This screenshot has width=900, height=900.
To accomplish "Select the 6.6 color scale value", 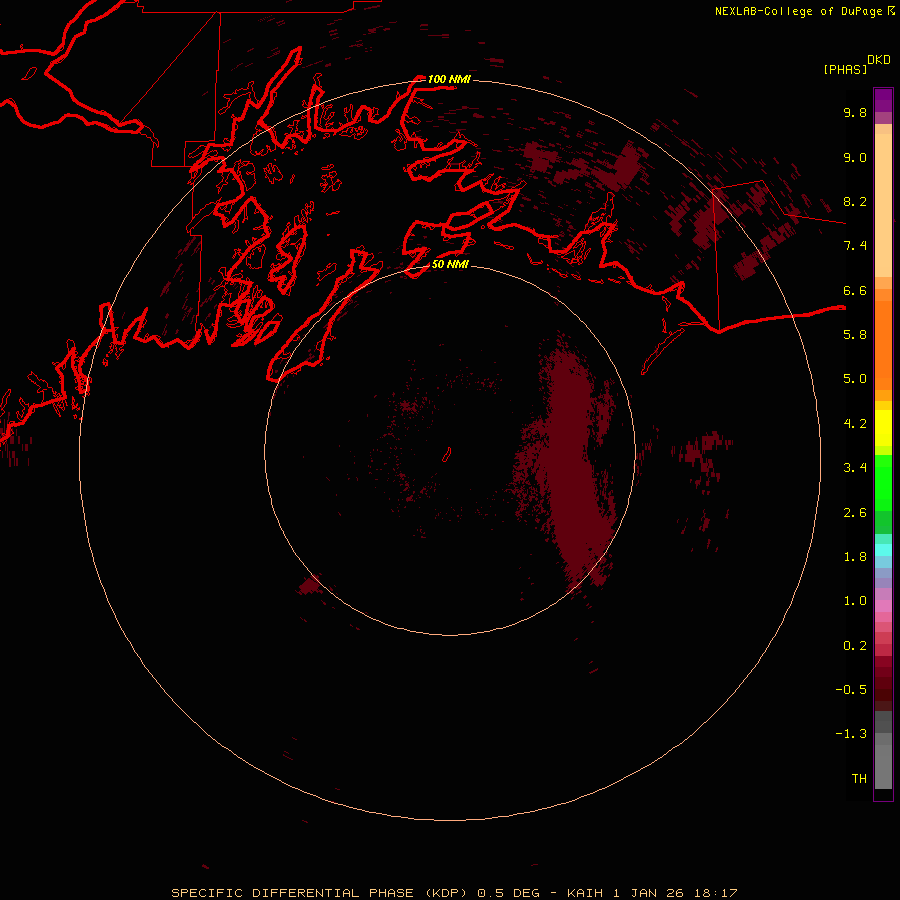I will 855,290.
